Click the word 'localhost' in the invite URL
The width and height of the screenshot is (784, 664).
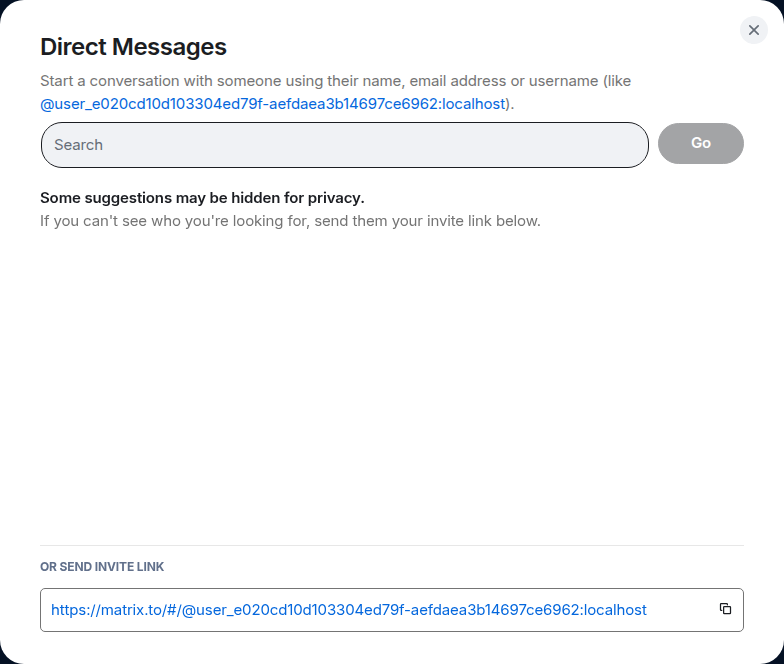point(615,609)
